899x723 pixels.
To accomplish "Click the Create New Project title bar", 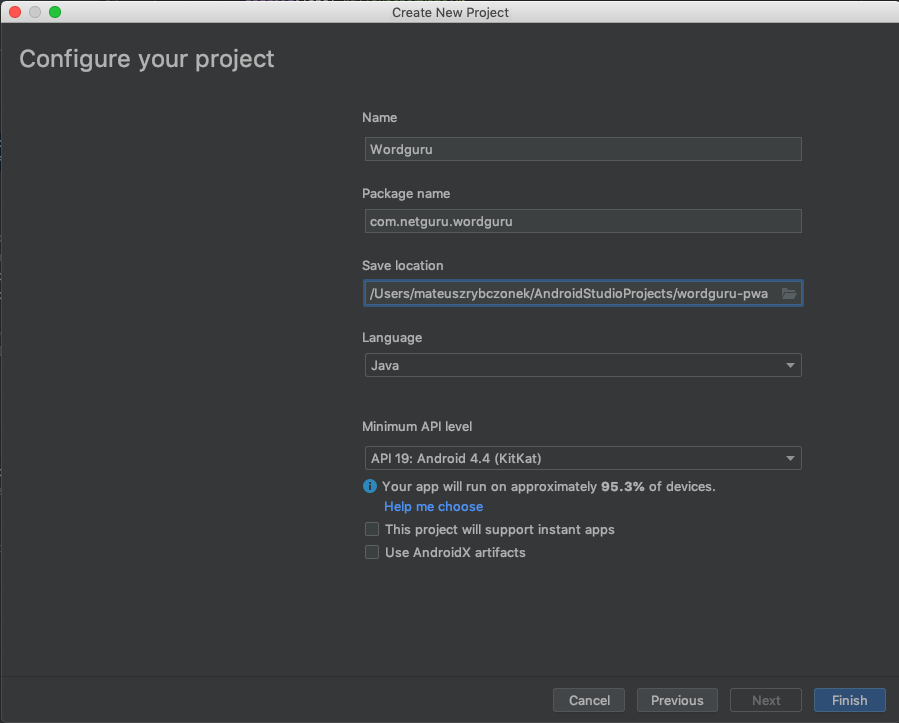I will pyautogui.click(x=450, y=12).
